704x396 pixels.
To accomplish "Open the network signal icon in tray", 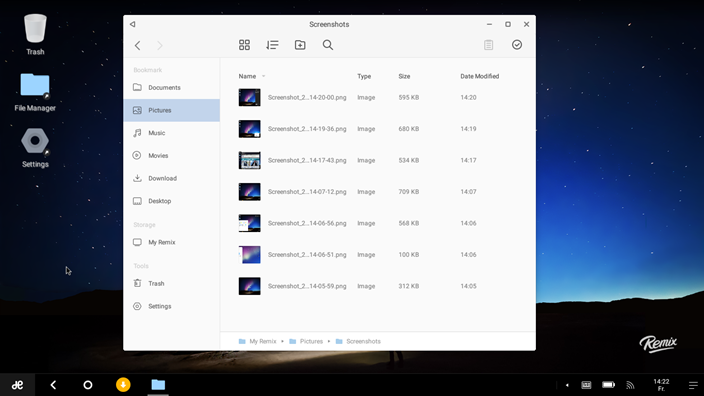I will pyautogui.click(x=630, y=385).
